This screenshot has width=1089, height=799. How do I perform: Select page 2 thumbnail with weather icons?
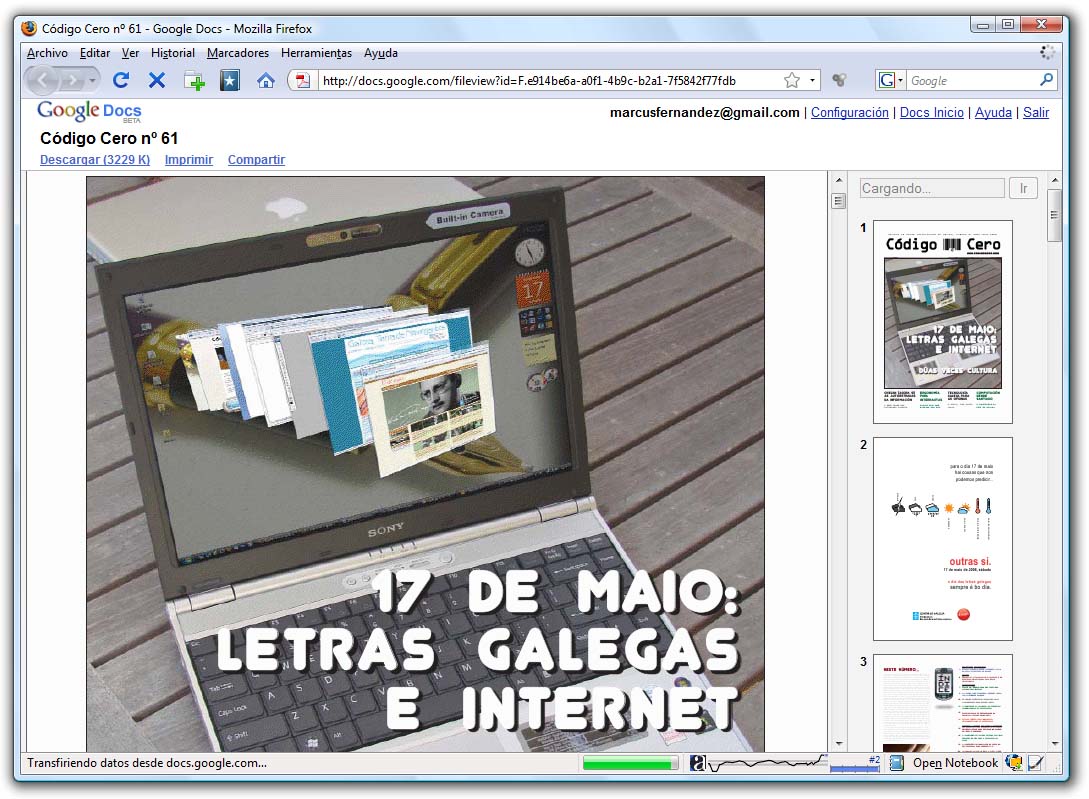942,538
